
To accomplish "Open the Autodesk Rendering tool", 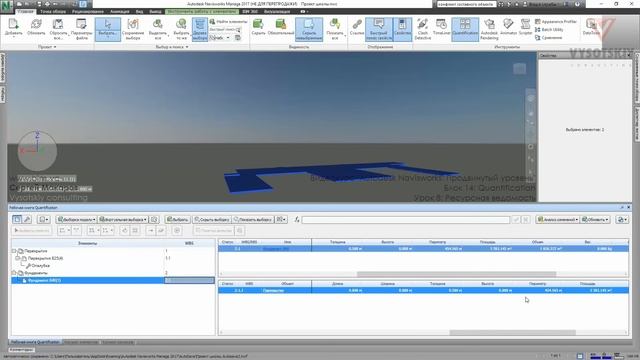I will [x=489, y=29].
